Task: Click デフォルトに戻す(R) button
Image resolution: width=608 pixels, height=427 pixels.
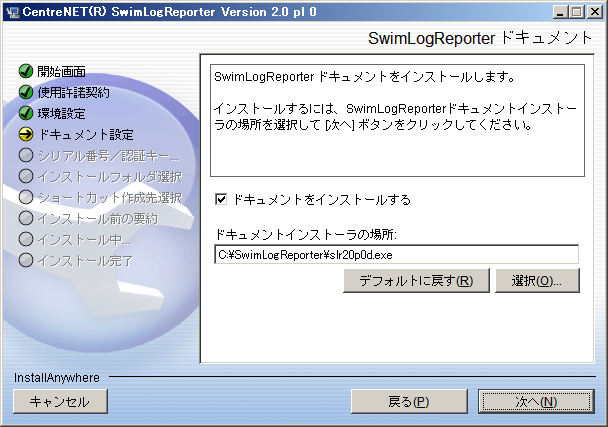Action: click(416, 280)
